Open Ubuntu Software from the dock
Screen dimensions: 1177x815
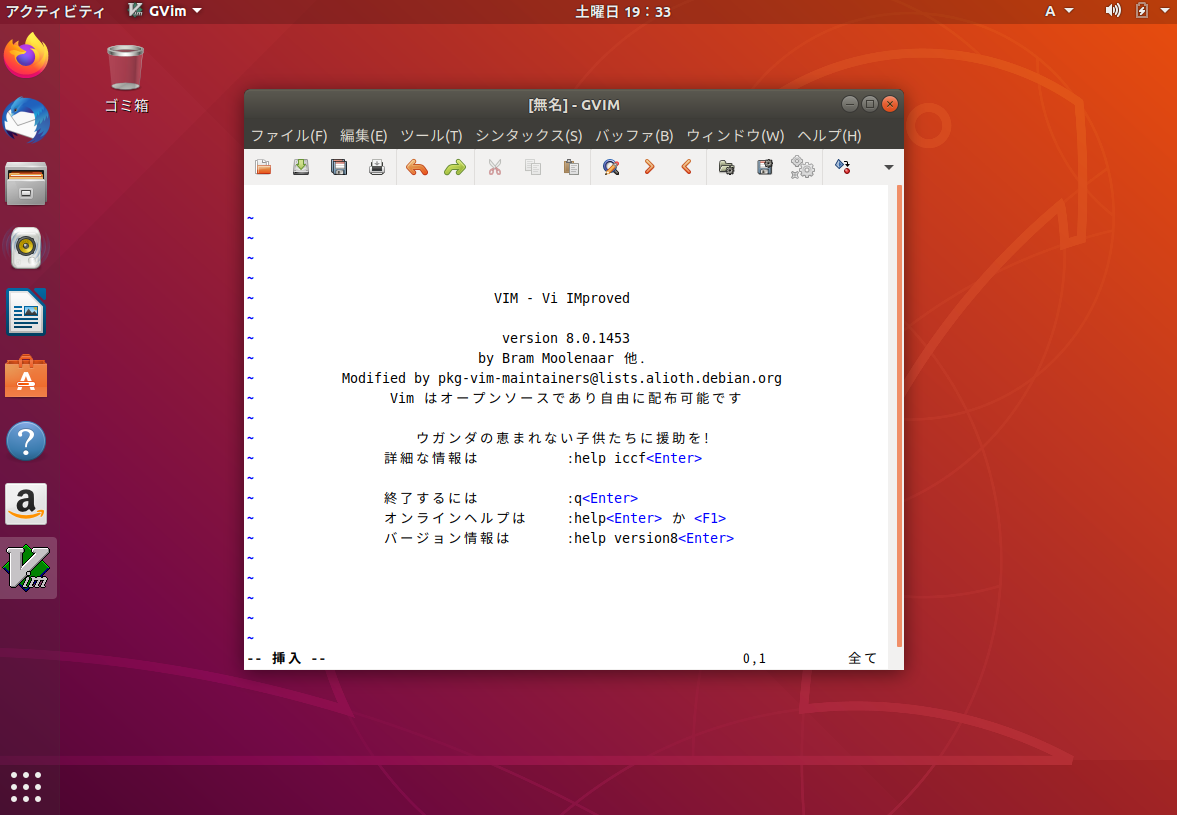click(26, 376)
